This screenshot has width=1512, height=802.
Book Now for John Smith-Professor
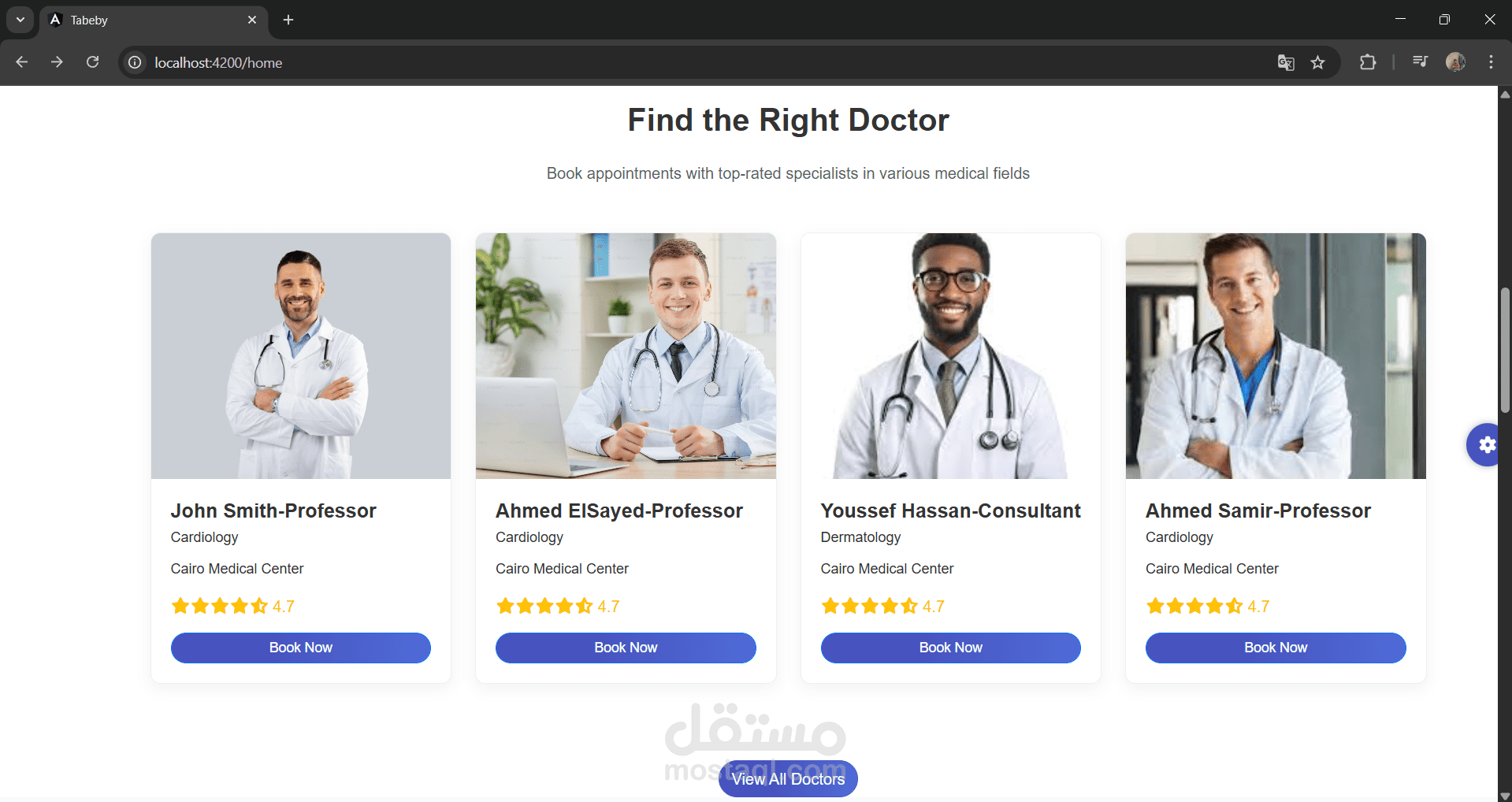tap(301, 648)
